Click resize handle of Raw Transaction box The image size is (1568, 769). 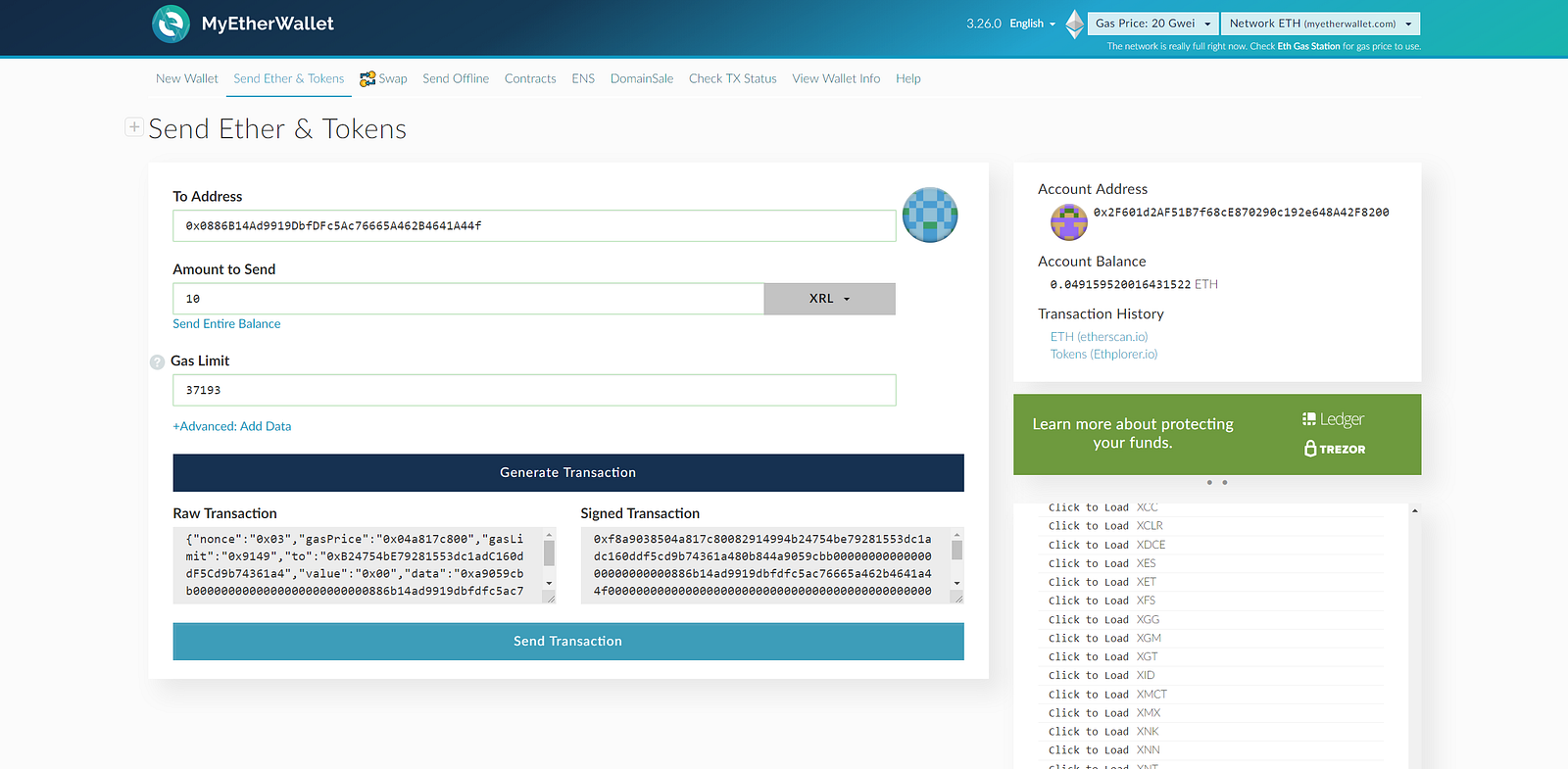coord(550,598)
